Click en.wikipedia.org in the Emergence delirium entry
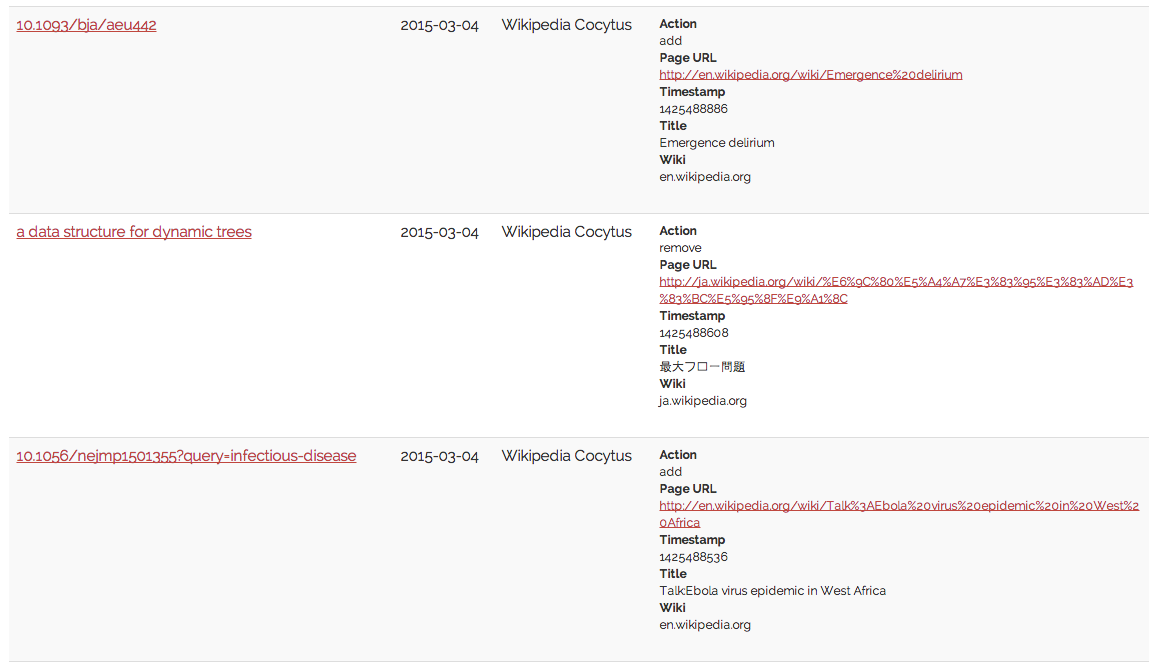This screenshot has width=1159, height=667. click(704, 177)
